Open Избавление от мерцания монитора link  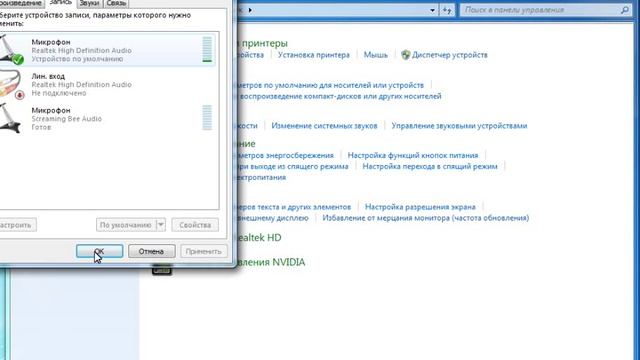425,218
